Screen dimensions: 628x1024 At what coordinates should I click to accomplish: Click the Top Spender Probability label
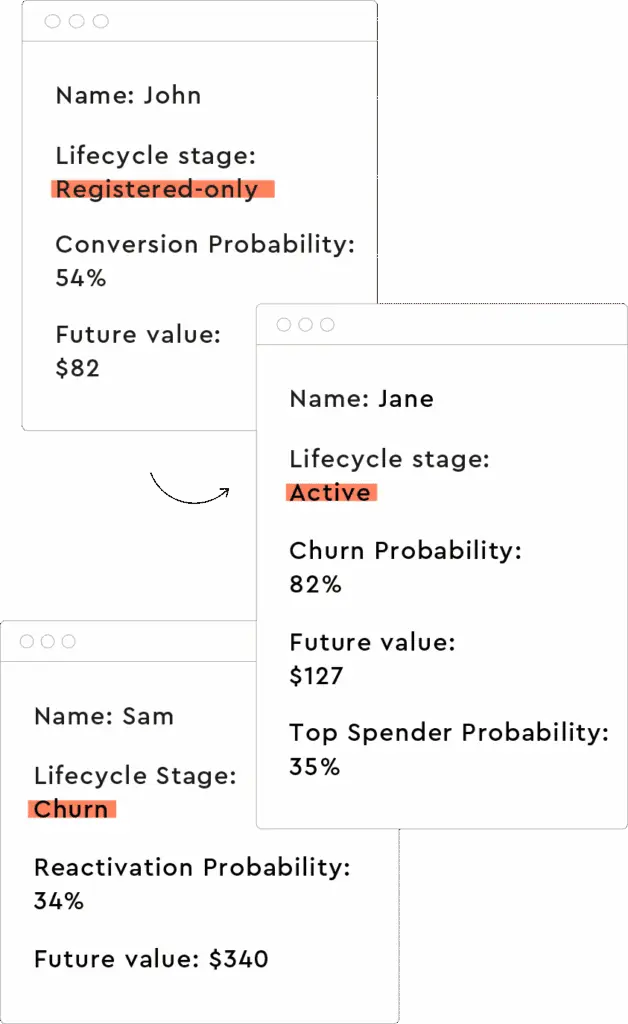click(449, 733)
